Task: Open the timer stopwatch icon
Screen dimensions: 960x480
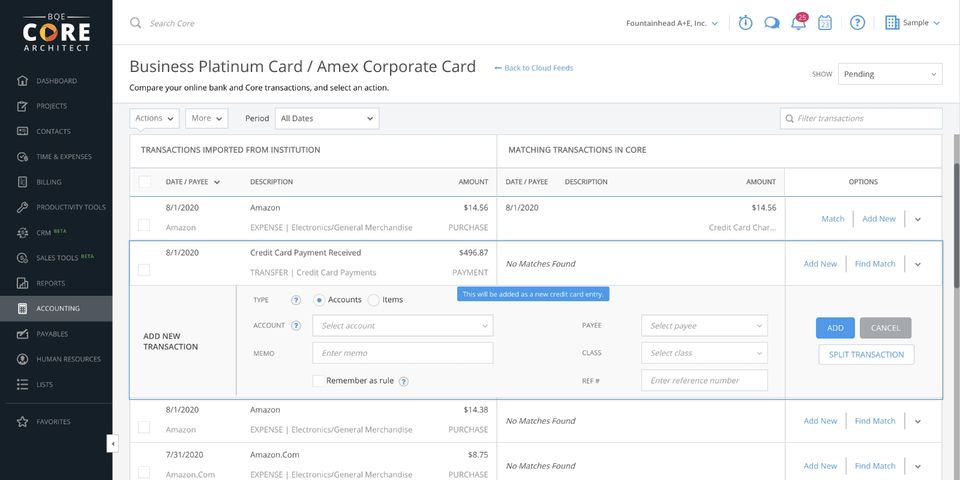Action: tap(746, 23)
